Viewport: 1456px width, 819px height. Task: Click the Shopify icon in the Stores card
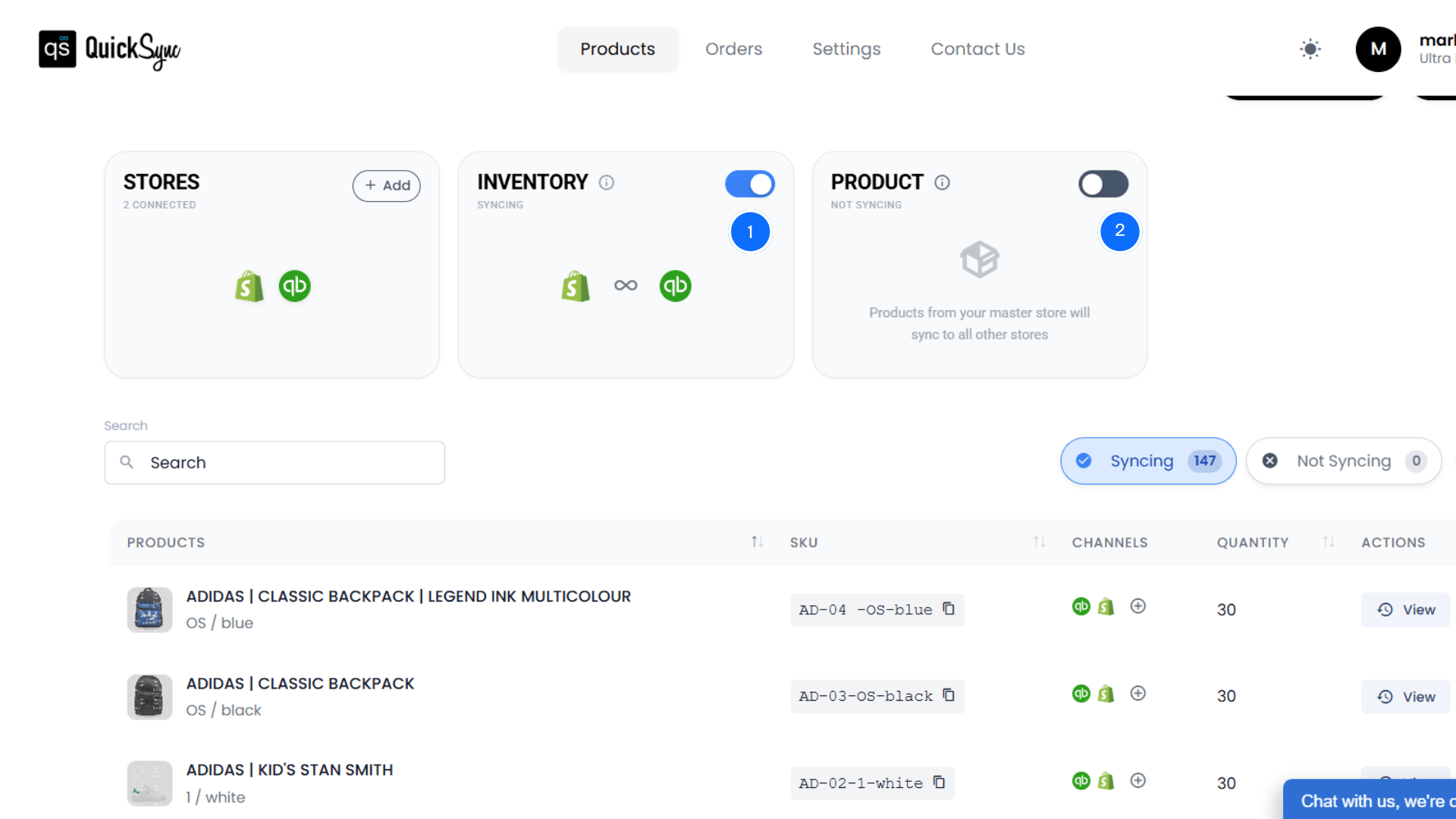[x=249, y=286]
